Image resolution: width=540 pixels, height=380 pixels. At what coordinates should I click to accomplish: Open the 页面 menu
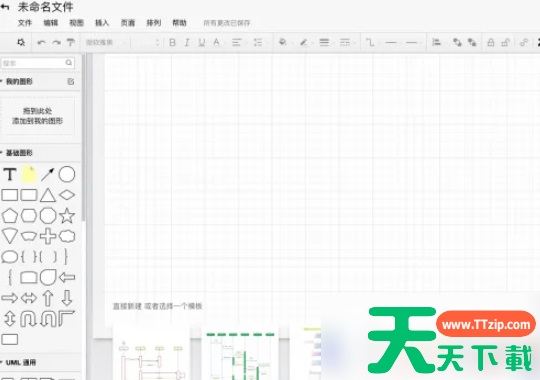(x=128, y=23)
